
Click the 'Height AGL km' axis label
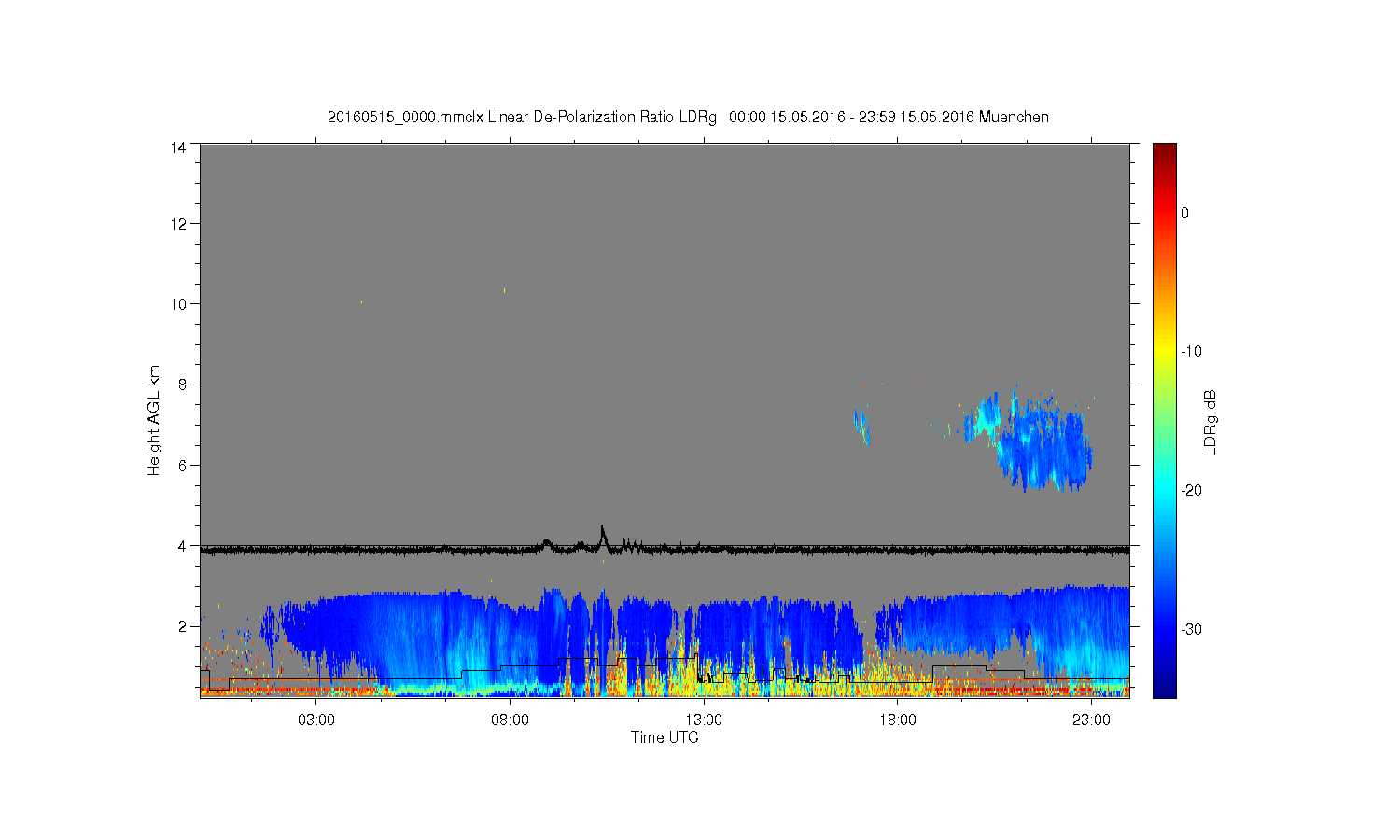[154, 420]
